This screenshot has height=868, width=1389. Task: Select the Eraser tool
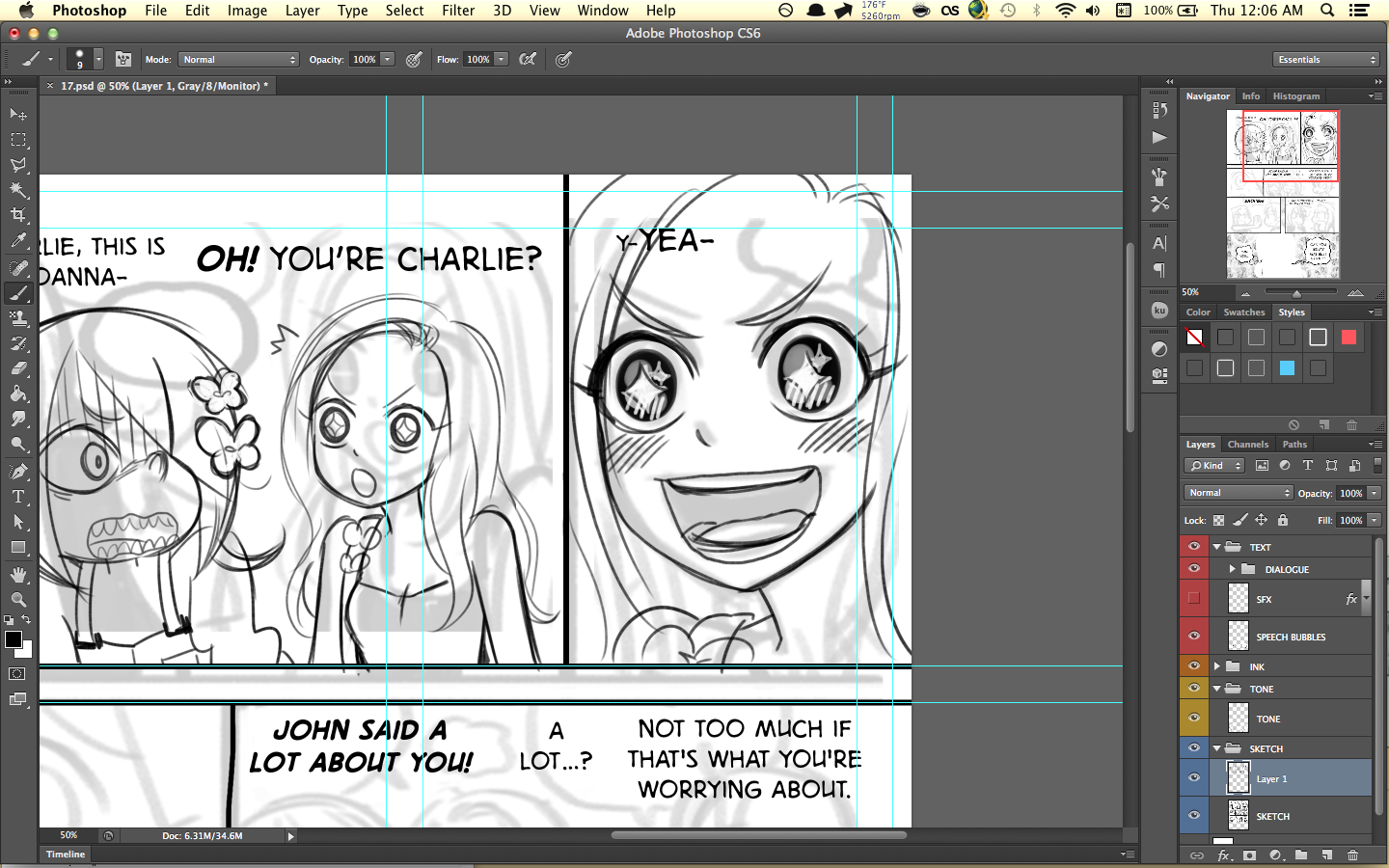(18, 368)
